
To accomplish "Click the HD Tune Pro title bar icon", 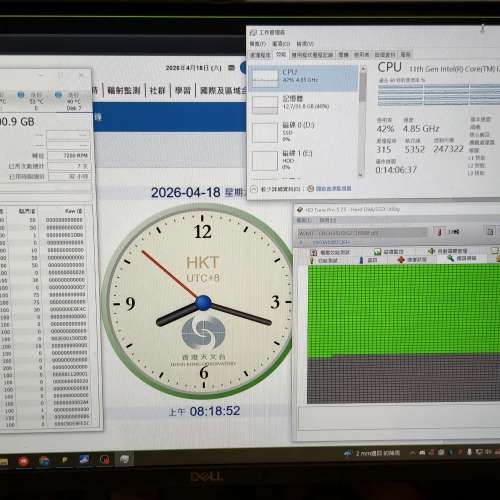I will tap(300, 210).
